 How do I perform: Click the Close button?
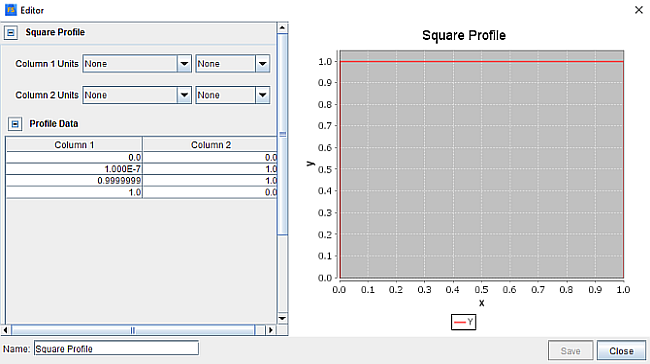(x=621, y=351)
